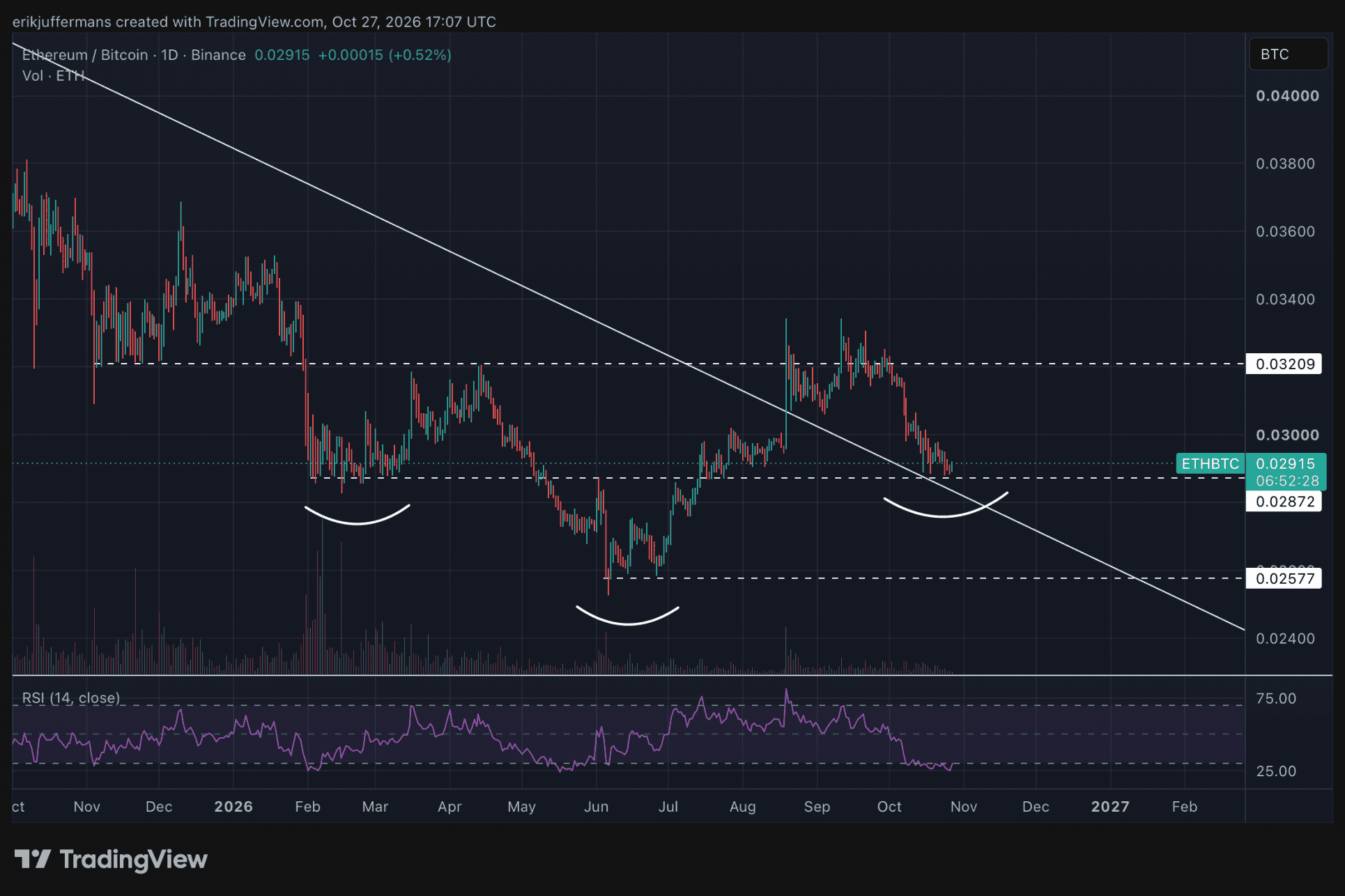Screen dimensions: 1345x896
Task: Click the RSI (14, close) indicator label
Action: point(71,698)
